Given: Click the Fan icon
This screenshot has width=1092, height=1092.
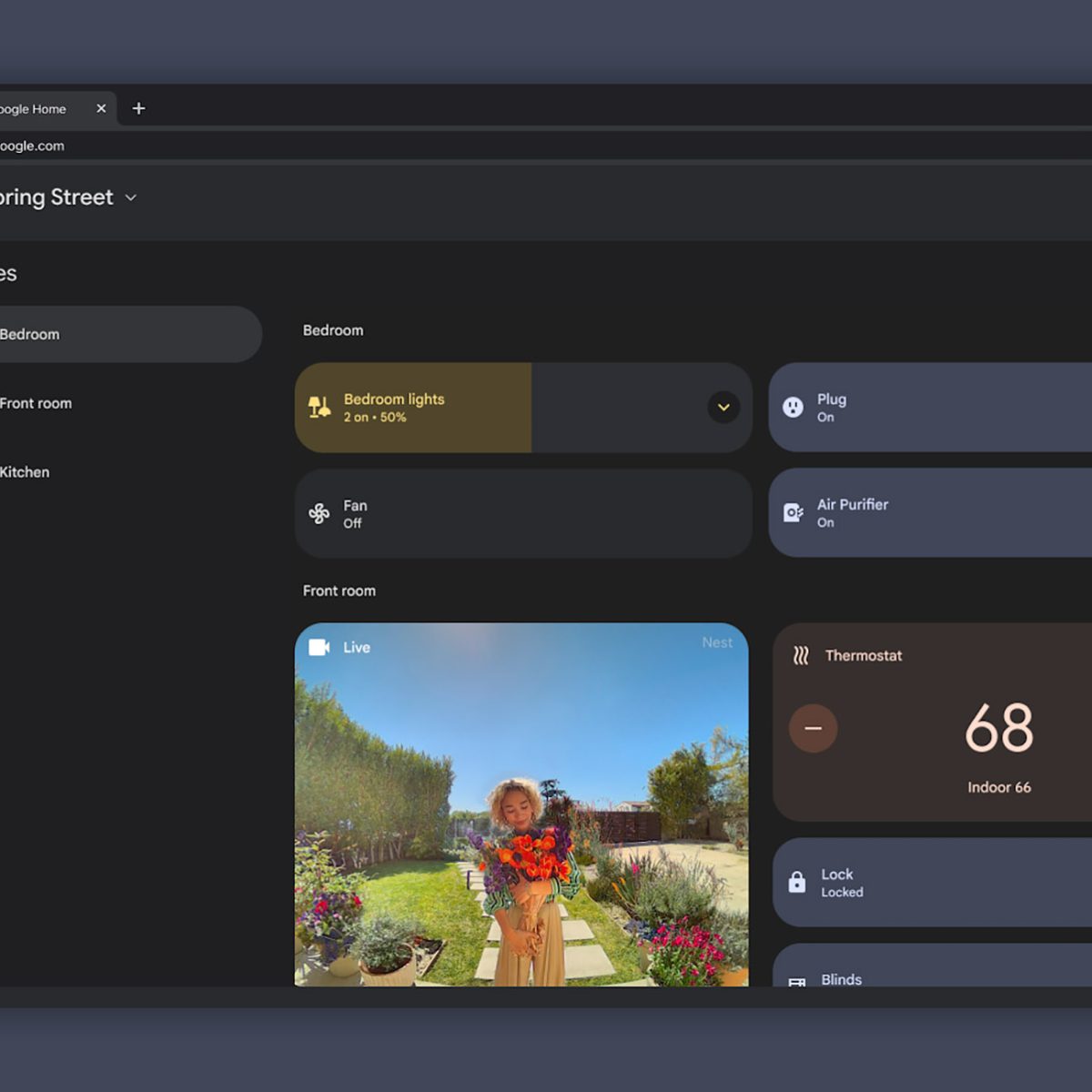Looking at the screenshot, I should (319, 513).
